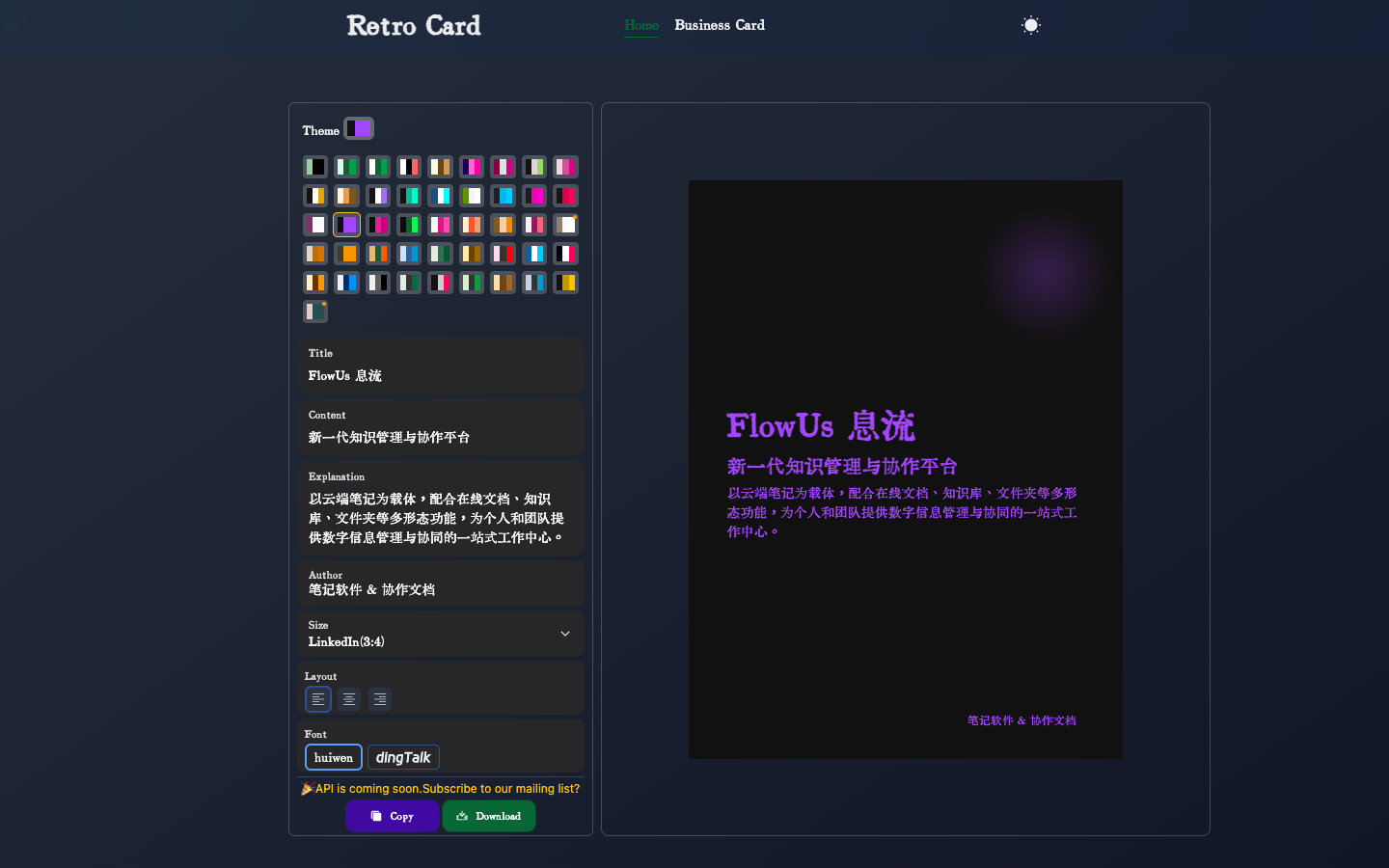Open the current Theme swatch picker

tap(359, 129)
